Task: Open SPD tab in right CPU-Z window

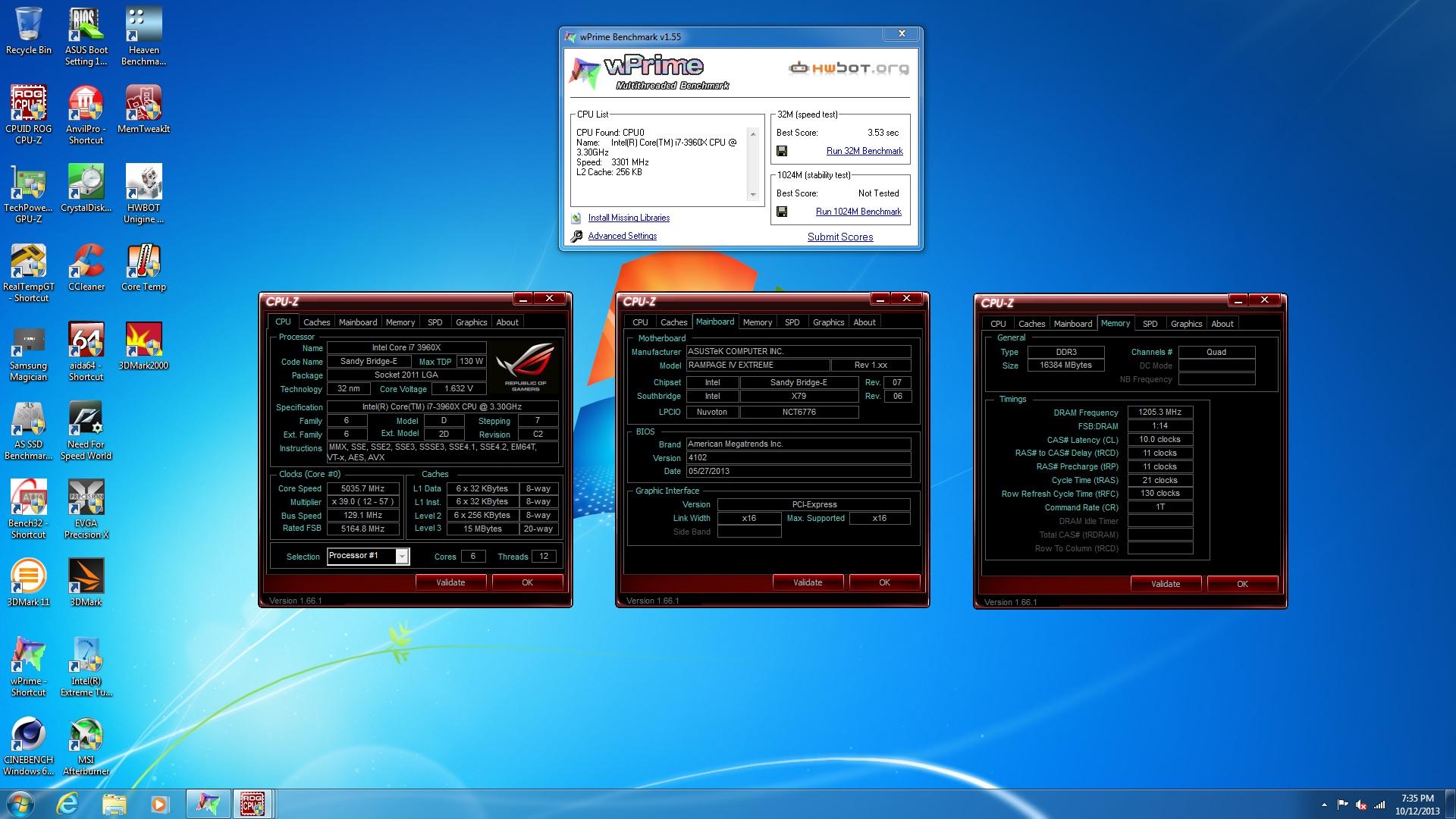Action: (1150, 324)
